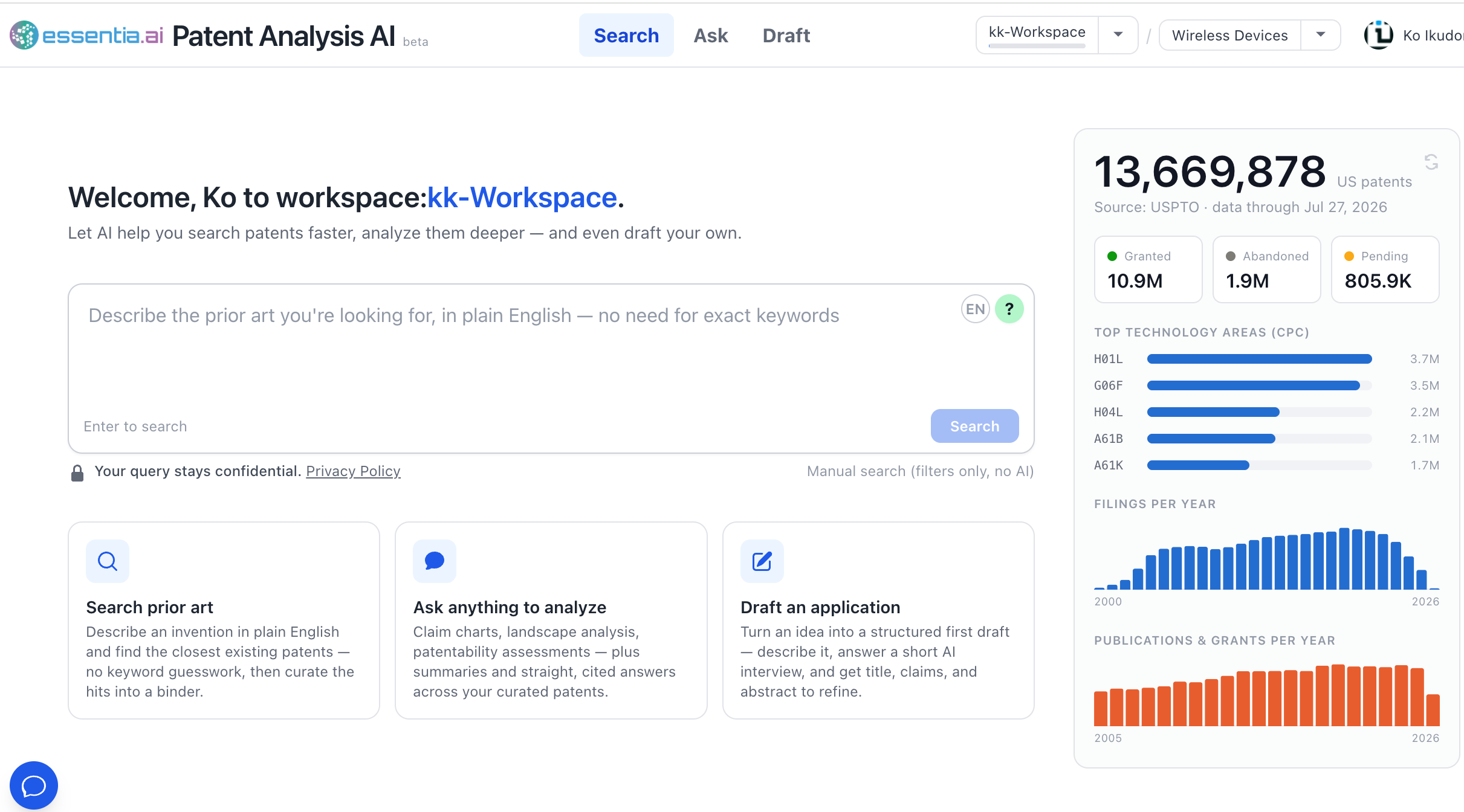Image resolution: width=1464 pixels, height=812 pixels.
Task: Switch to the Ask tab
Action: tap(711, 35)
